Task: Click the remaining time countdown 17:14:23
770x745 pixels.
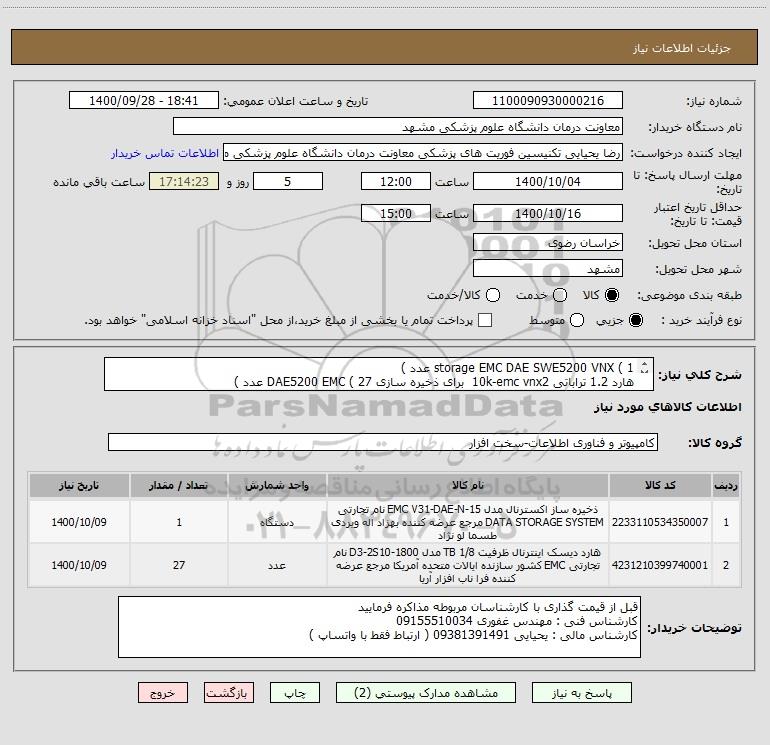Action: click(184, 181)
